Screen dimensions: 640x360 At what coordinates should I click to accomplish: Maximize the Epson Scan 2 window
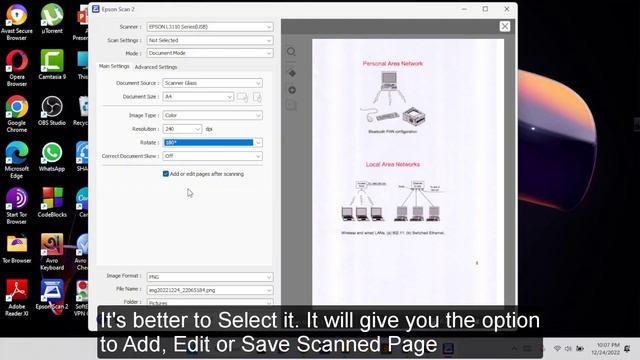[x=485, y=9]
